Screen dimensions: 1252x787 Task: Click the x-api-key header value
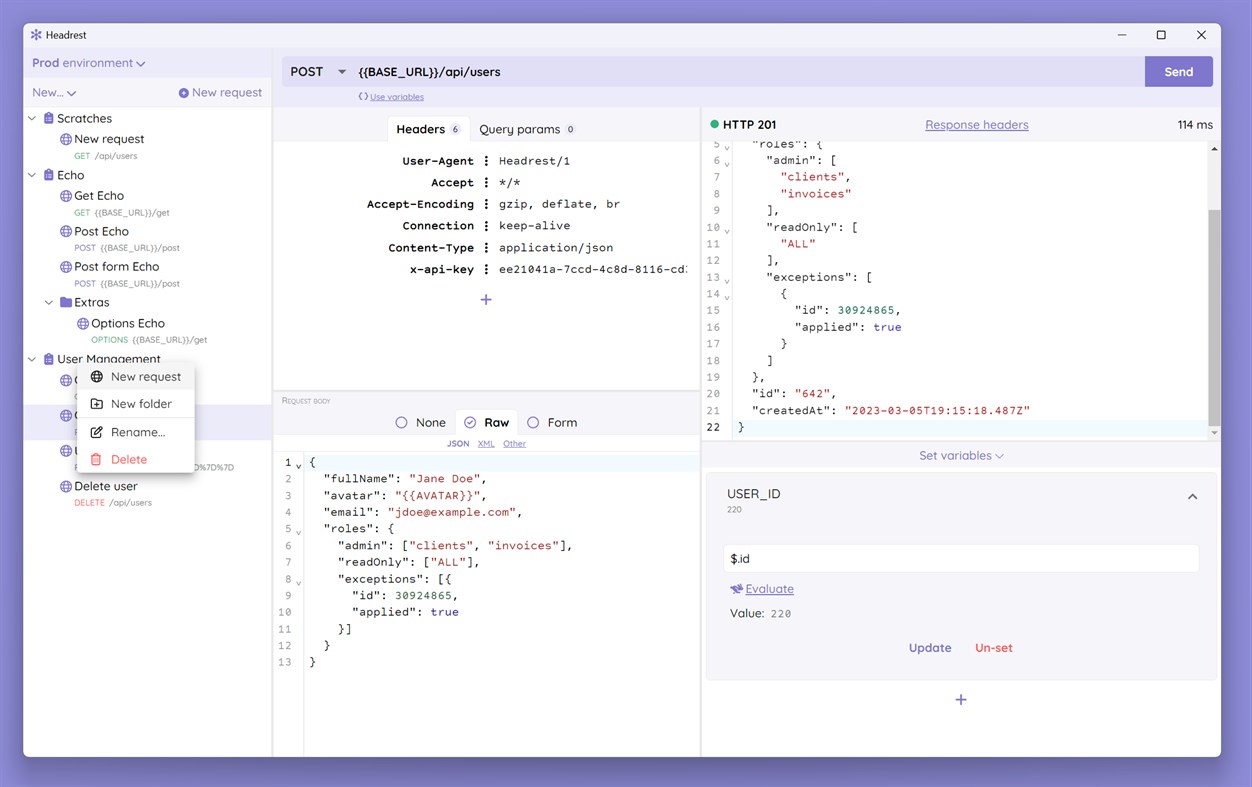pos(593,270)
